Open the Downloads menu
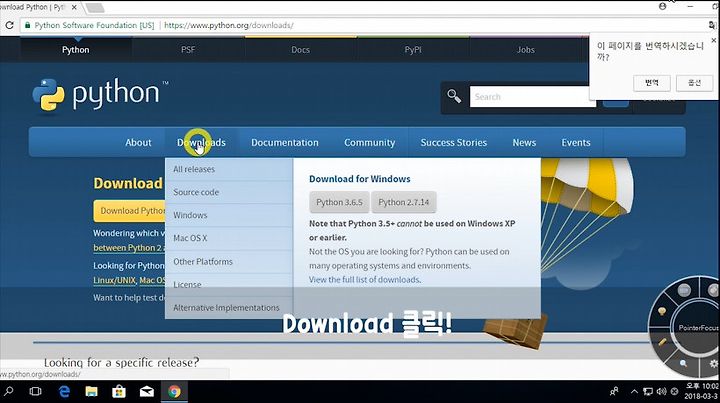The height and width of the screenshot is (403, 720). tap(201, 142)
